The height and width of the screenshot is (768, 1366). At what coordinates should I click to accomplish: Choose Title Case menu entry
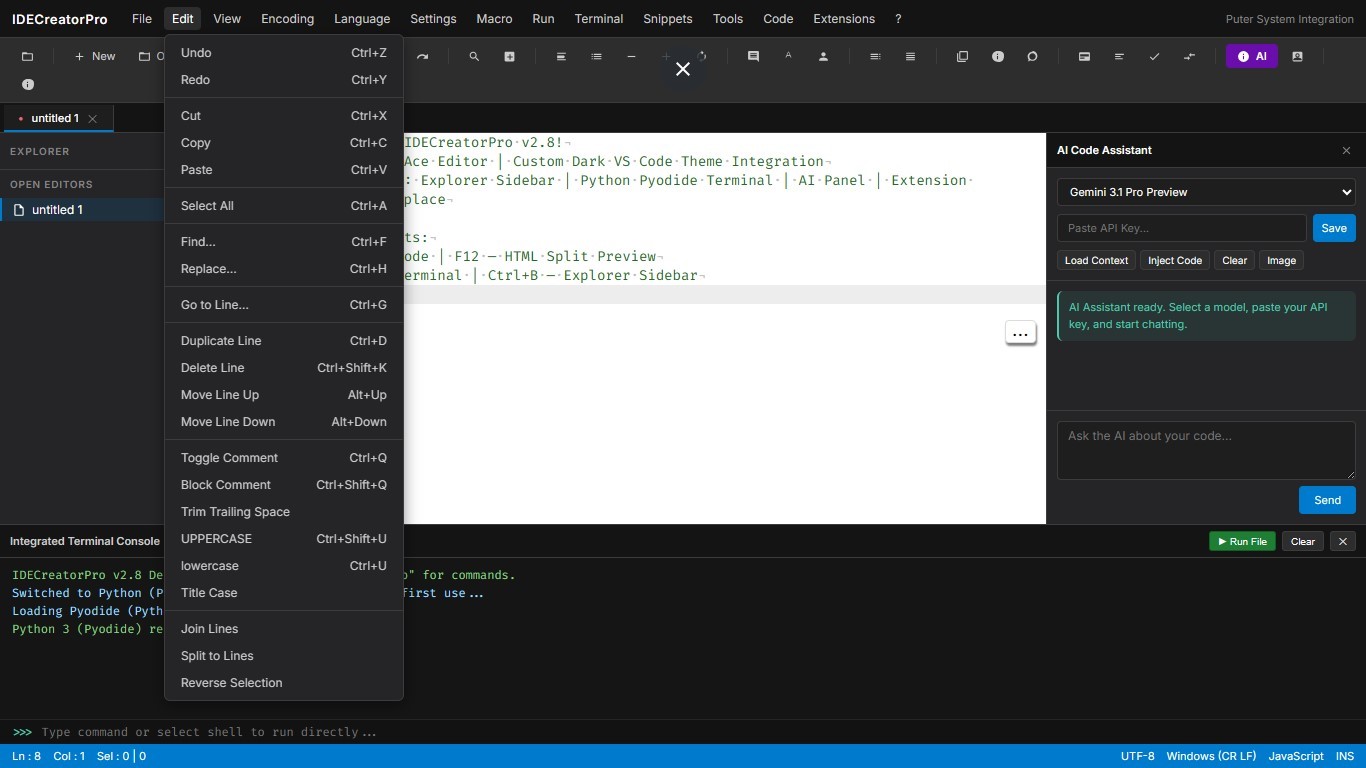click(x=284, y=593)
